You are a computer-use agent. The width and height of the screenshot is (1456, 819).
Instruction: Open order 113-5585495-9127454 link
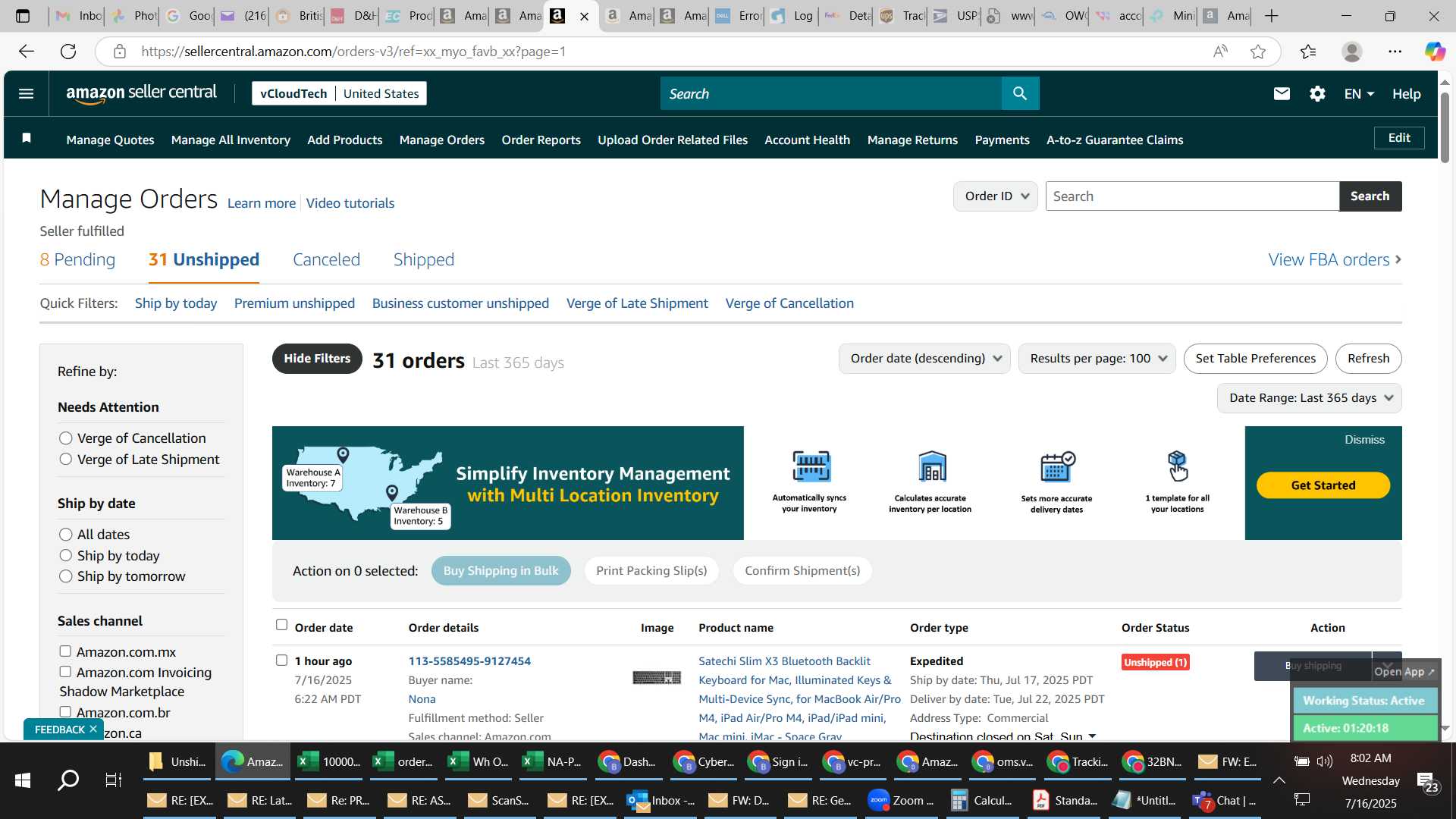point(469,661)
